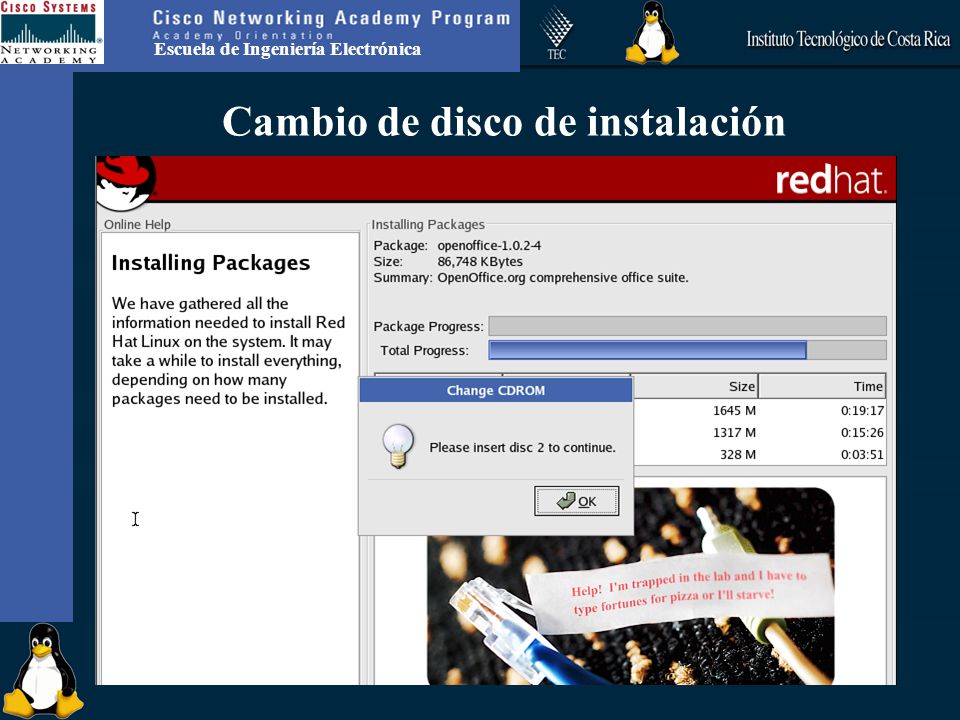This screenshot has width=960, height=720.
Task: Click the 'Please insert disc 2 to continue' message
Action: pos(522,448)
